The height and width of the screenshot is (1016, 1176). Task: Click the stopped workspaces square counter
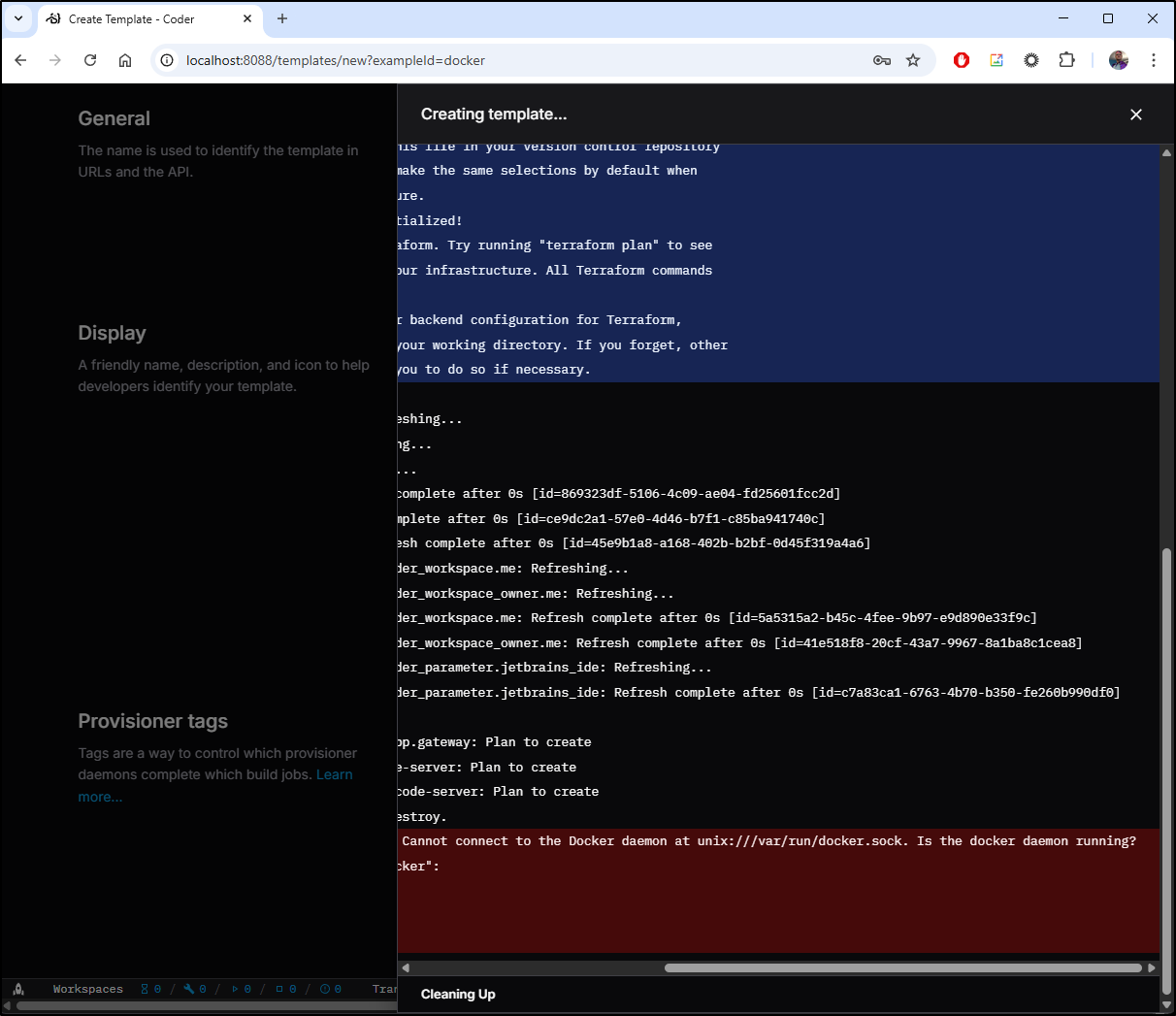(x=286, y=989)
